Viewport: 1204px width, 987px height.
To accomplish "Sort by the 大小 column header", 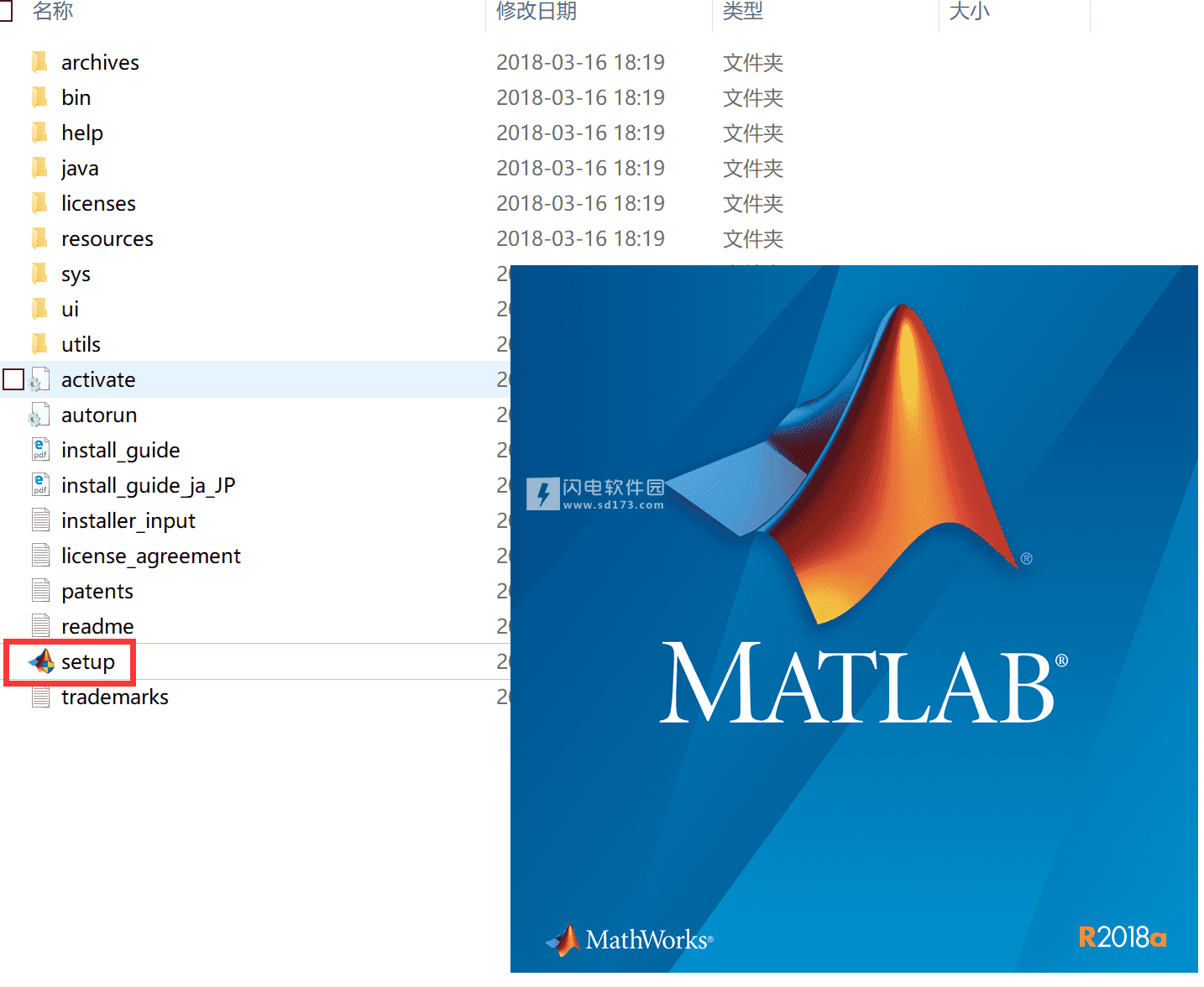I will (x=969, y=11).
